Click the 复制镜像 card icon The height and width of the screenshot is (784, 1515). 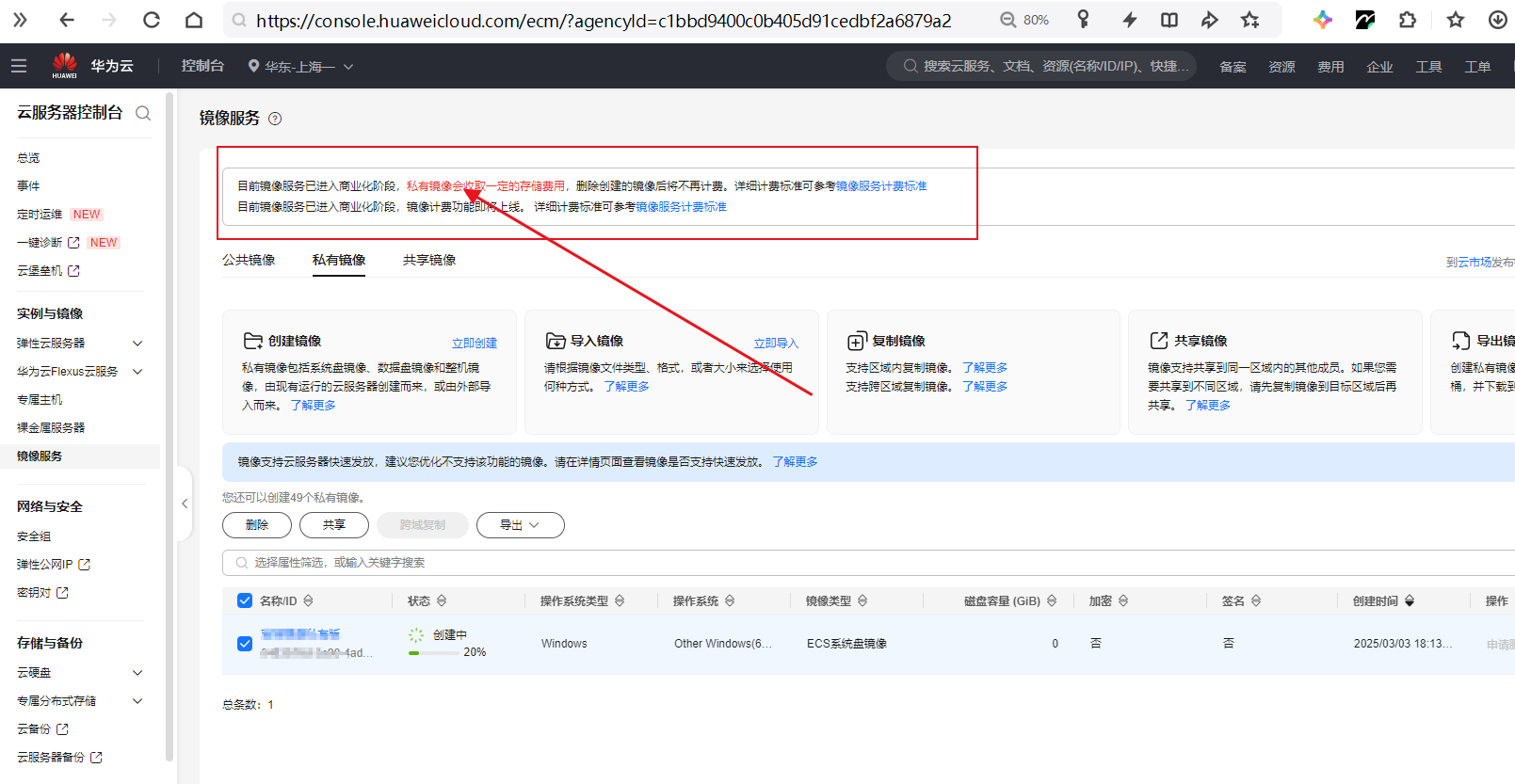tap(856, 341)
